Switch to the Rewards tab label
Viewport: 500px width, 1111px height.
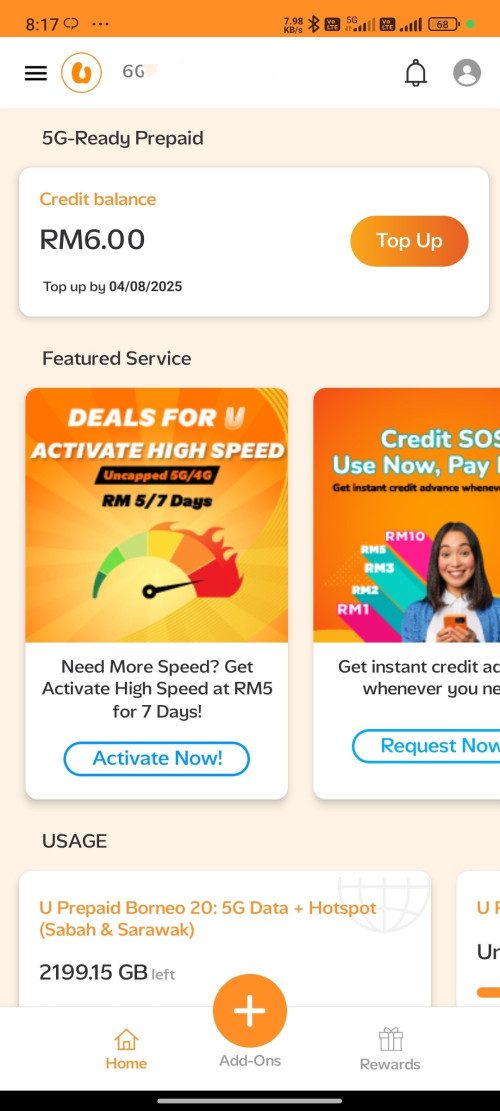pyautogui.click(x=390, y=1064)
